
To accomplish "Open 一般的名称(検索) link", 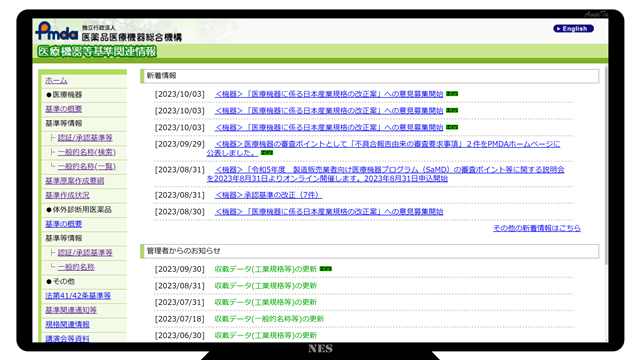I will [x=87, y=152].
